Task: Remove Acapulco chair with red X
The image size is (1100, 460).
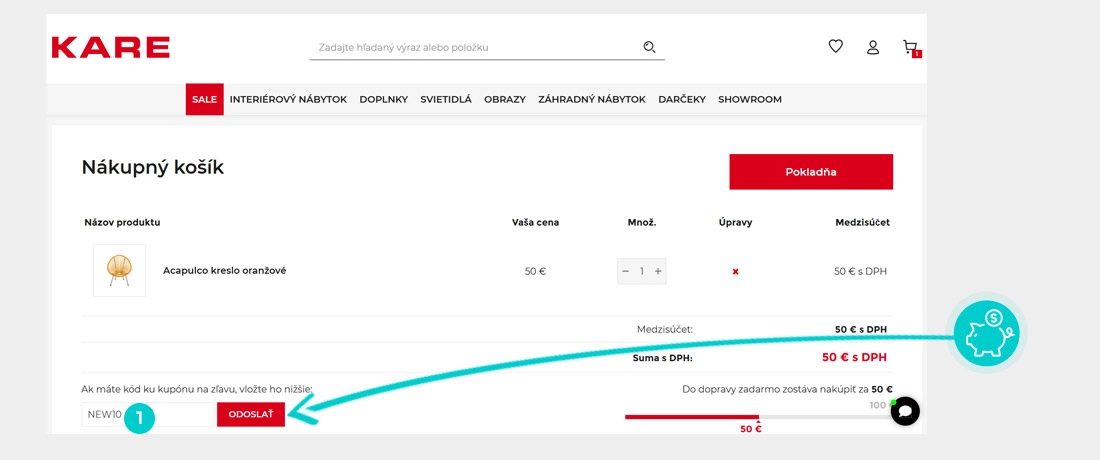Action: (736, 271)
